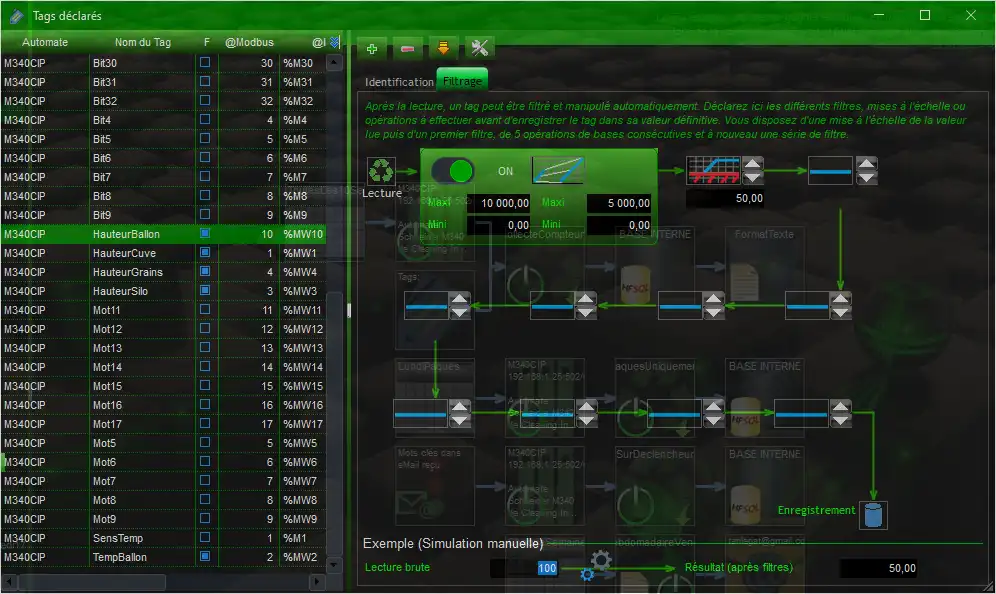Check the F checkbox for SensTemp
Image resolution: width=996 pixels, height=594 pixels.
point(205,537)
